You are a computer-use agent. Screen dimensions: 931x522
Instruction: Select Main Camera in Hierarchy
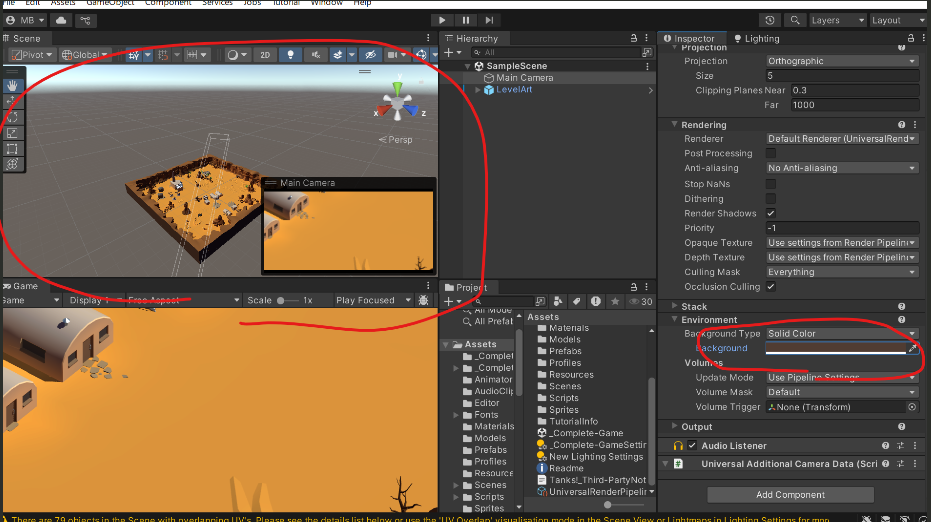(x=524, y=78)
